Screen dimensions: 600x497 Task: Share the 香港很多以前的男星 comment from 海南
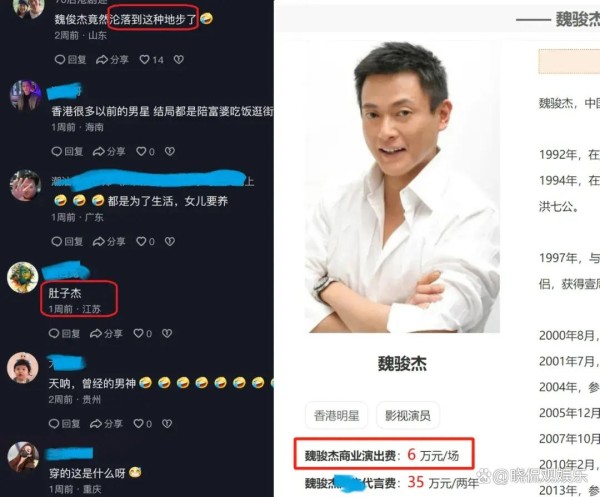pyautogui.click(x=109, y=152)
